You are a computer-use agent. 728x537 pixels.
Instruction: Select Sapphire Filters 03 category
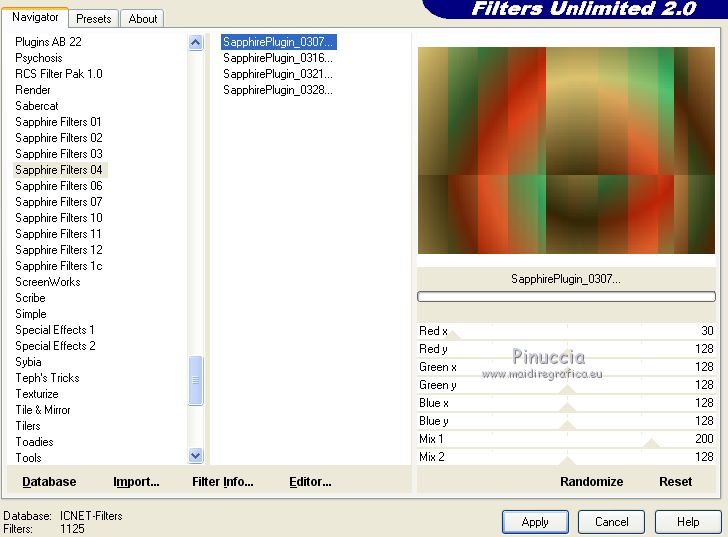coord(58,154)
